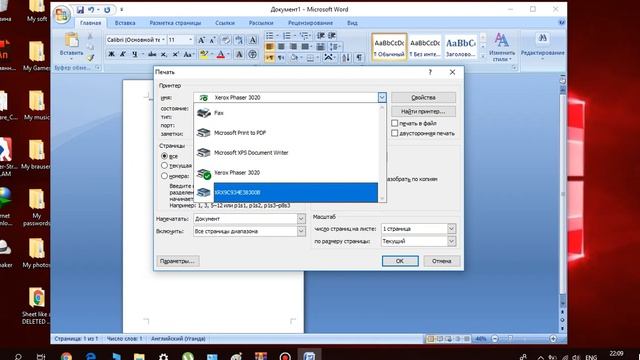Open the Editing (Редактирование) ribbon group
The height and width of the screenshot is (360, 640).
pos(542,46)
